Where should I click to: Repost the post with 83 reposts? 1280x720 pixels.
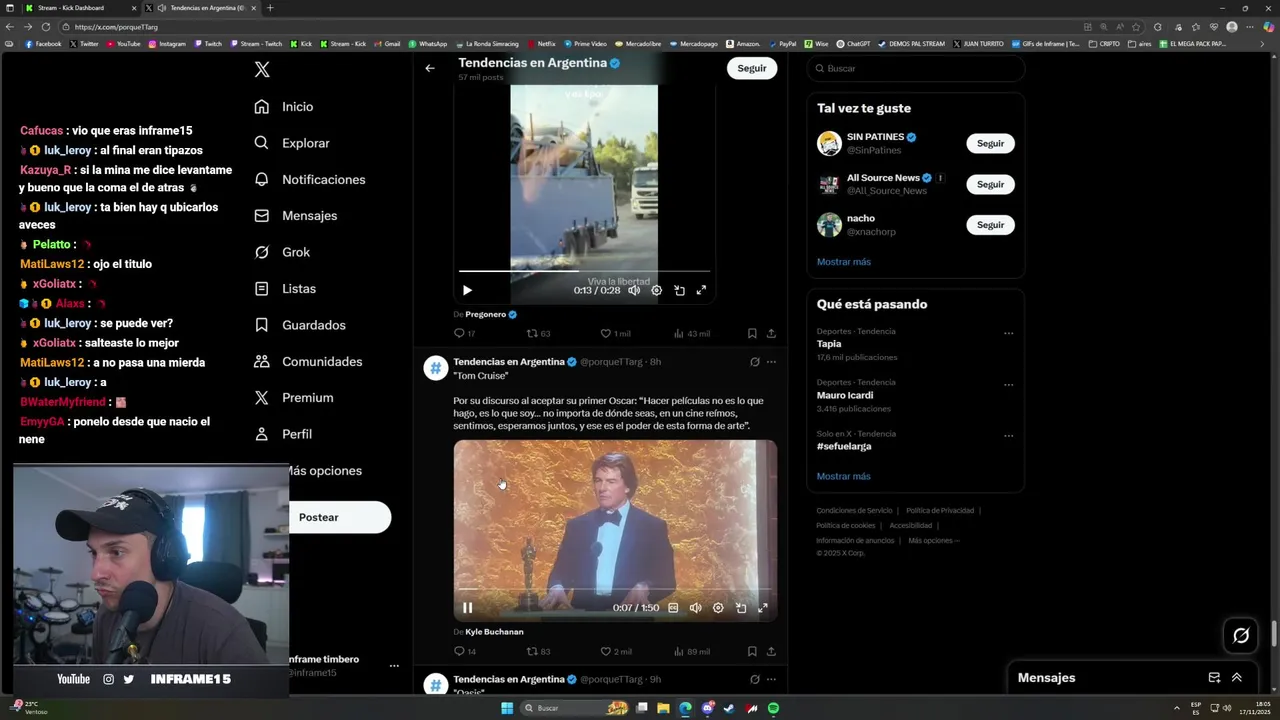(538, 651)
